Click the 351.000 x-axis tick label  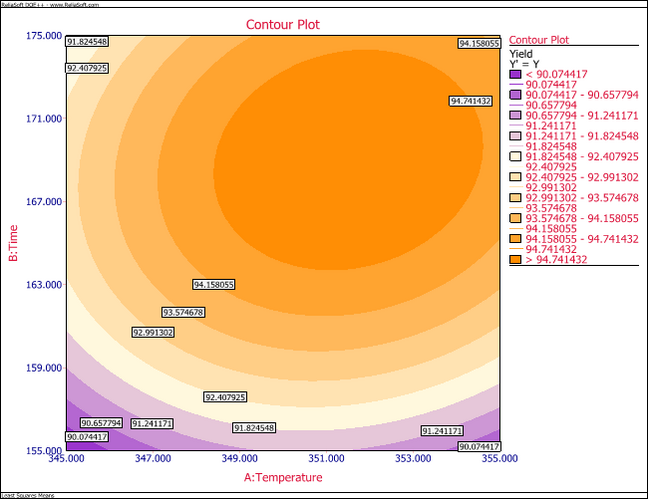326,458
